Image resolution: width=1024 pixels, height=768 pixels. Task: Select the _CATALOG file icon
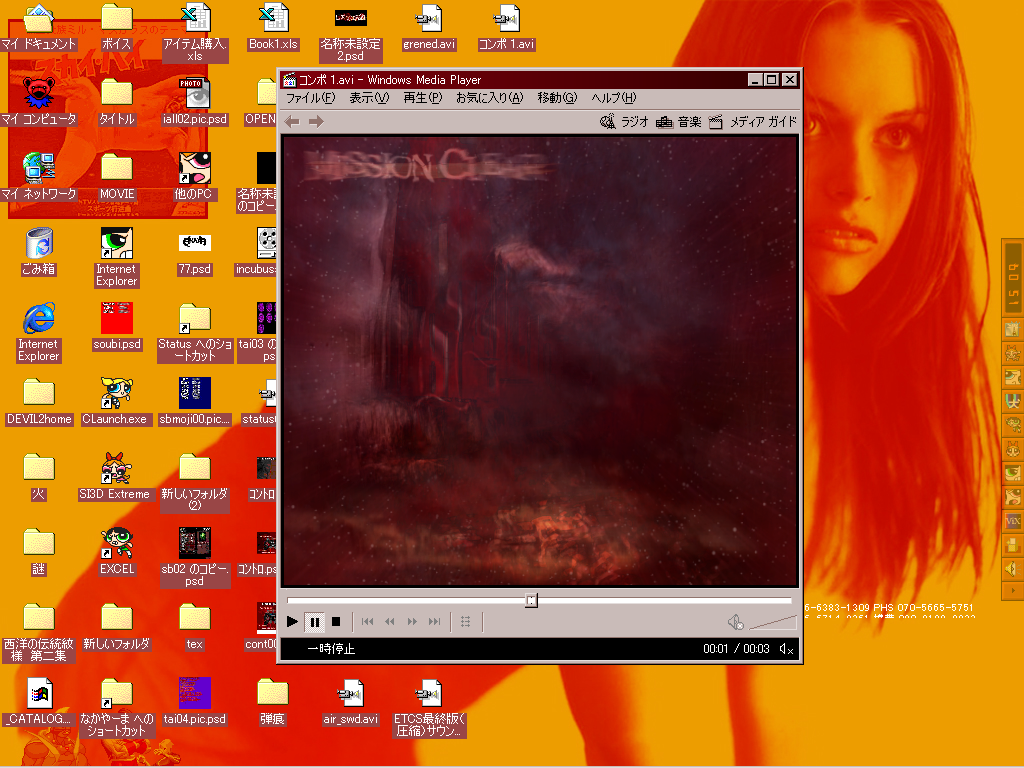coord(39,703)
